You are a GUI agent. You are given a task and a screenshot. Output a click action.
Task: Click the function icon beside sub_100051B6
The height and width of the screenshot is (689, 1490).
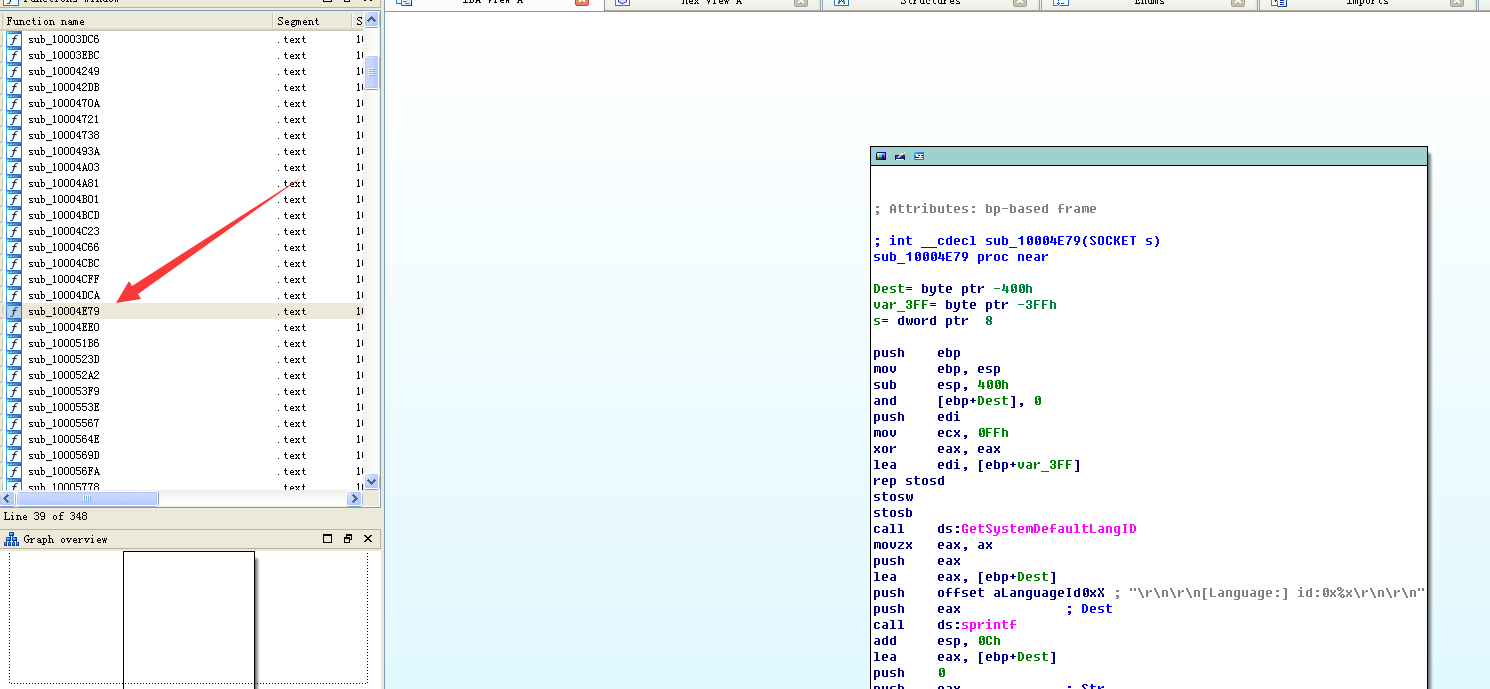point(14,343)
